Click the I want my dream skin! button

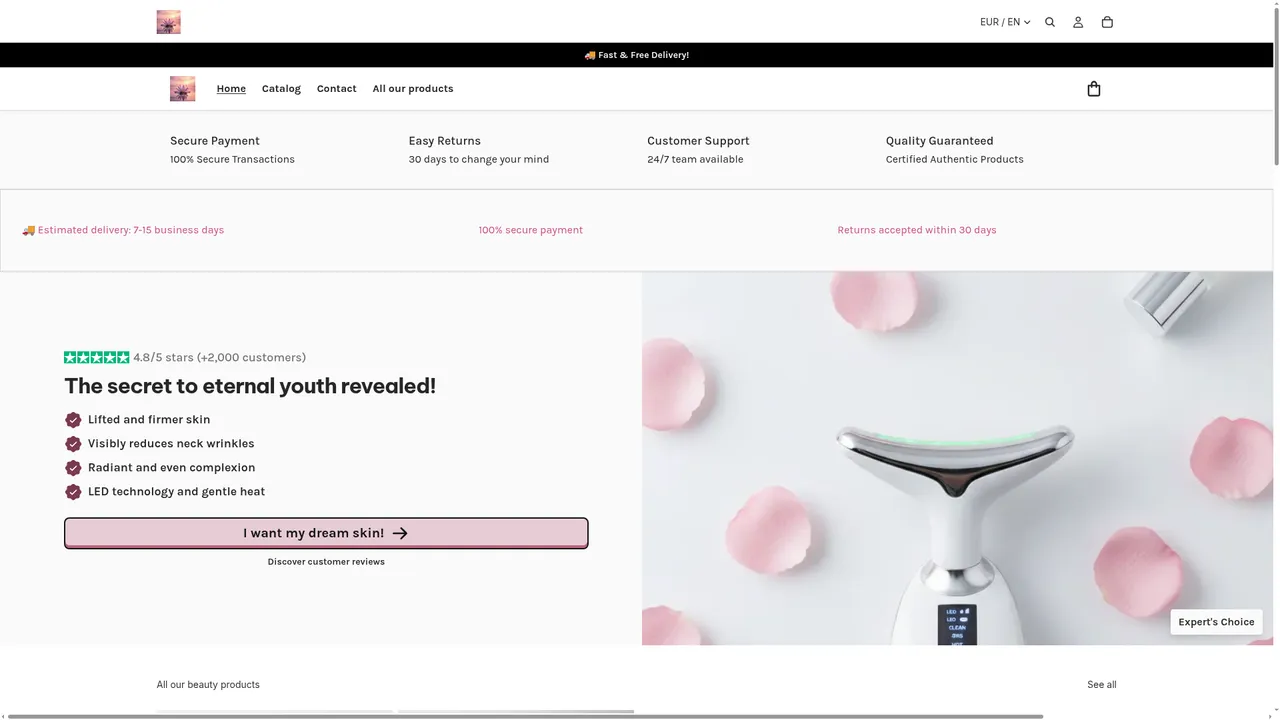pyautogui.click(x=326, y=533)
